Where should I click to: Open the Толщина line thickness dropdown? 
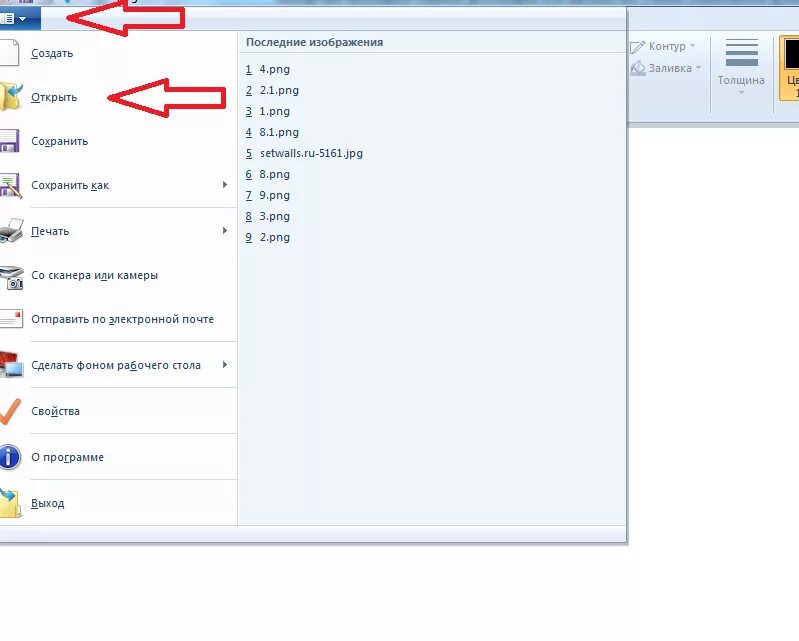741,66
